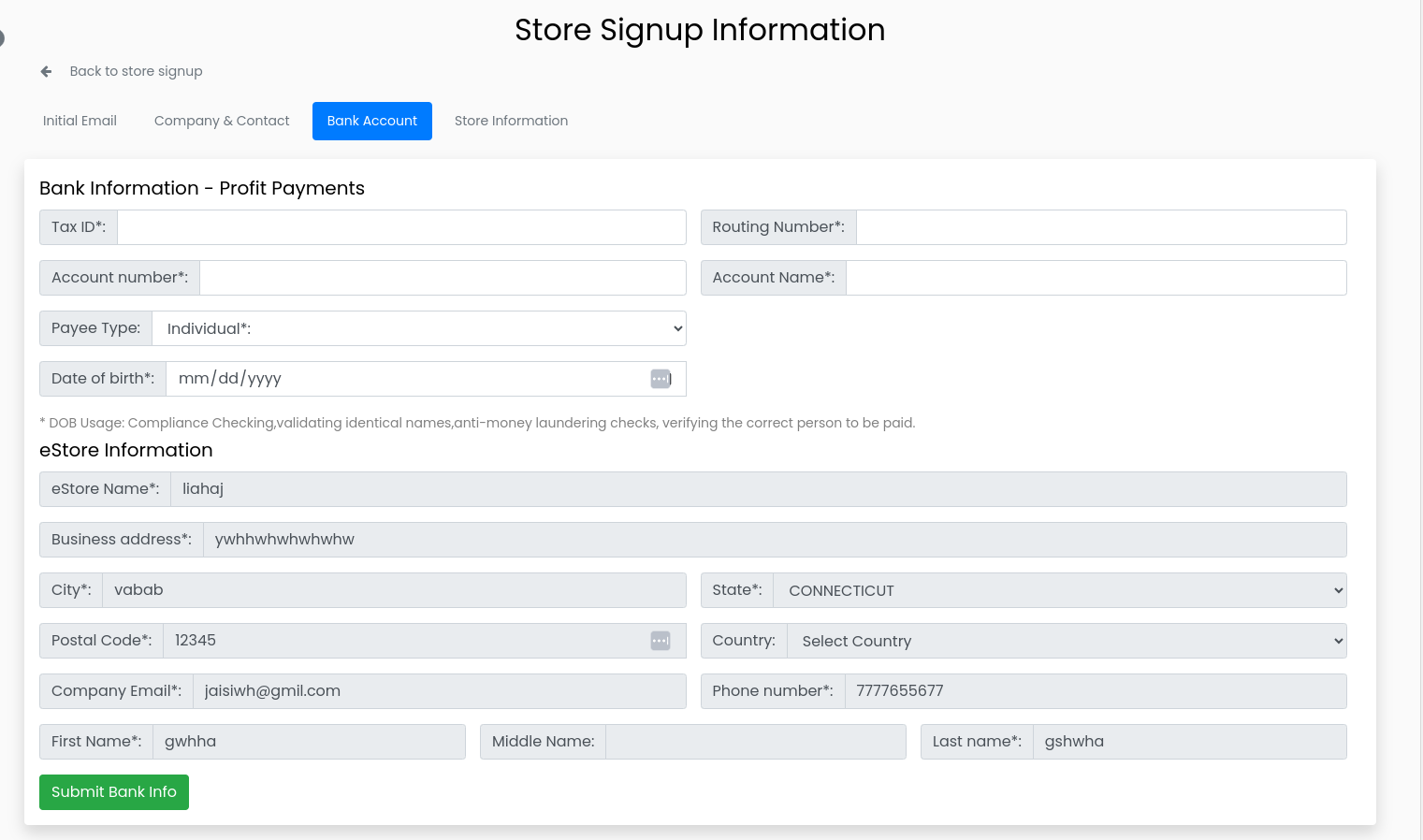
Task: Focus the Tax ID input field
Action: (400, 227)
